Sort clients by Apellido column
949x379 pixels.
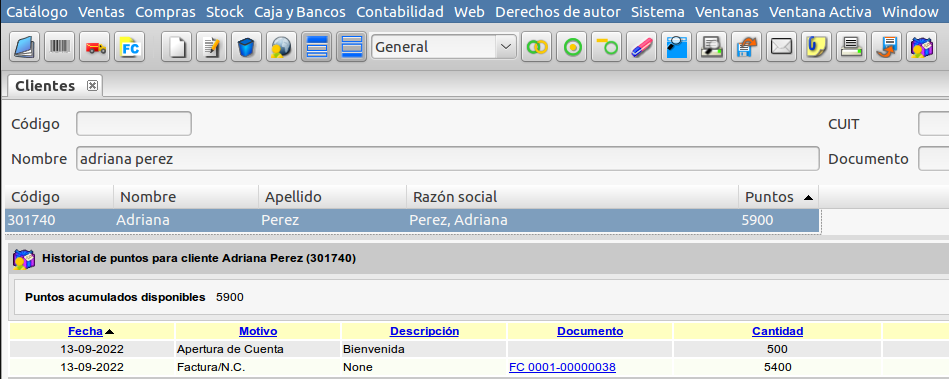(333, 197)
